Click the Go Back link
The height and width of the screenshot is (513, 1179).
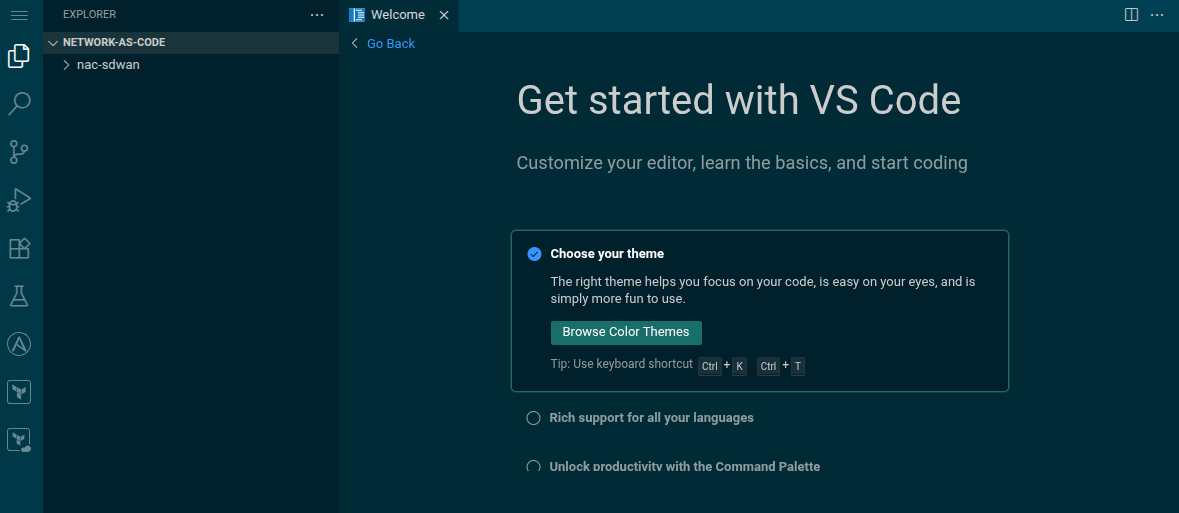pyautogui.click(x=390, y=44)
